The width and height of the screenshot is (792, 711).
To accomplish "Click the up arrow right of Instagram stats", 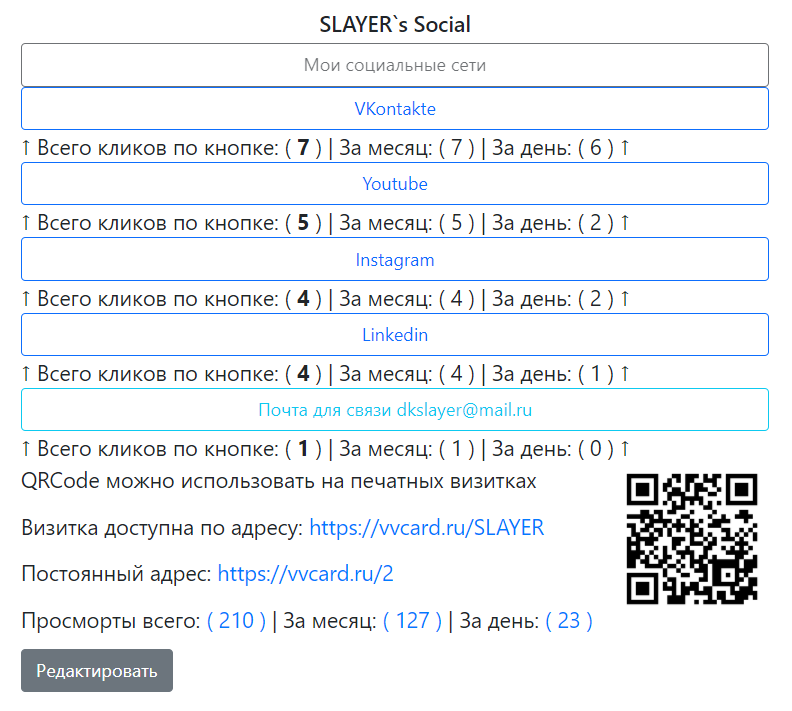I will coord(625,298).
